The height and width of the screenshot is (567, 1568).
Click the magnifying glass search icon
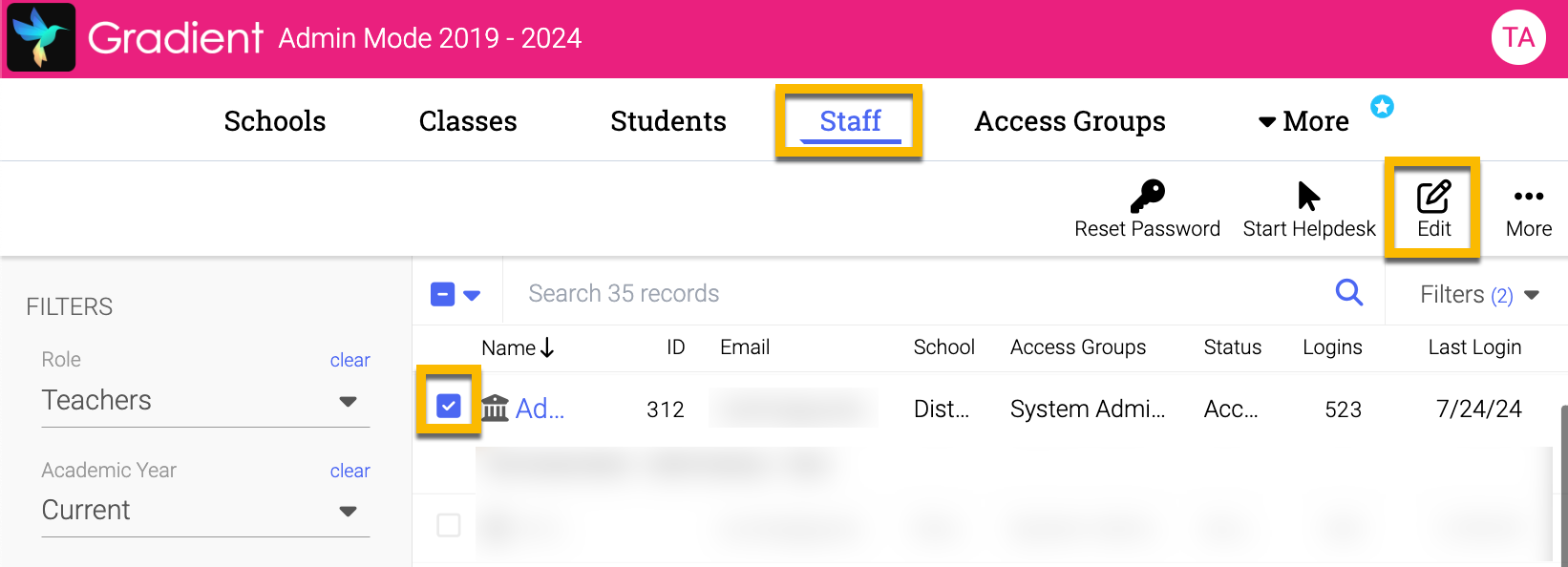(1348, 292)
